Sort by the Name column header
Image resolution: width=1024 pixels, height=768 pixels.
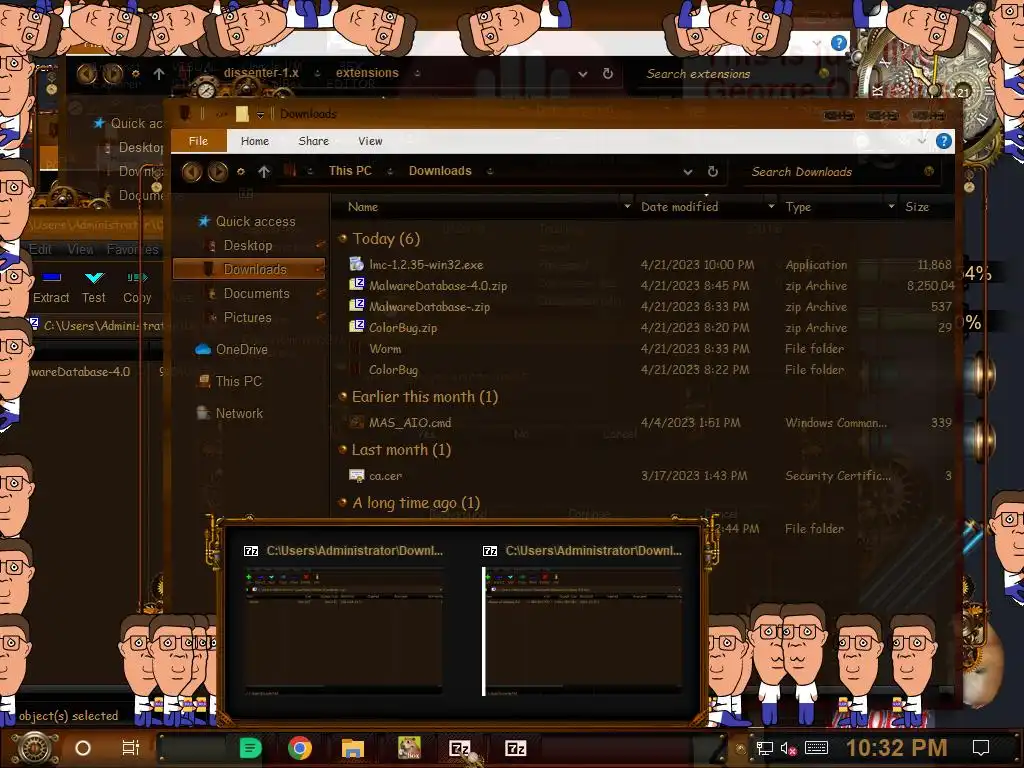pos(363,207)
